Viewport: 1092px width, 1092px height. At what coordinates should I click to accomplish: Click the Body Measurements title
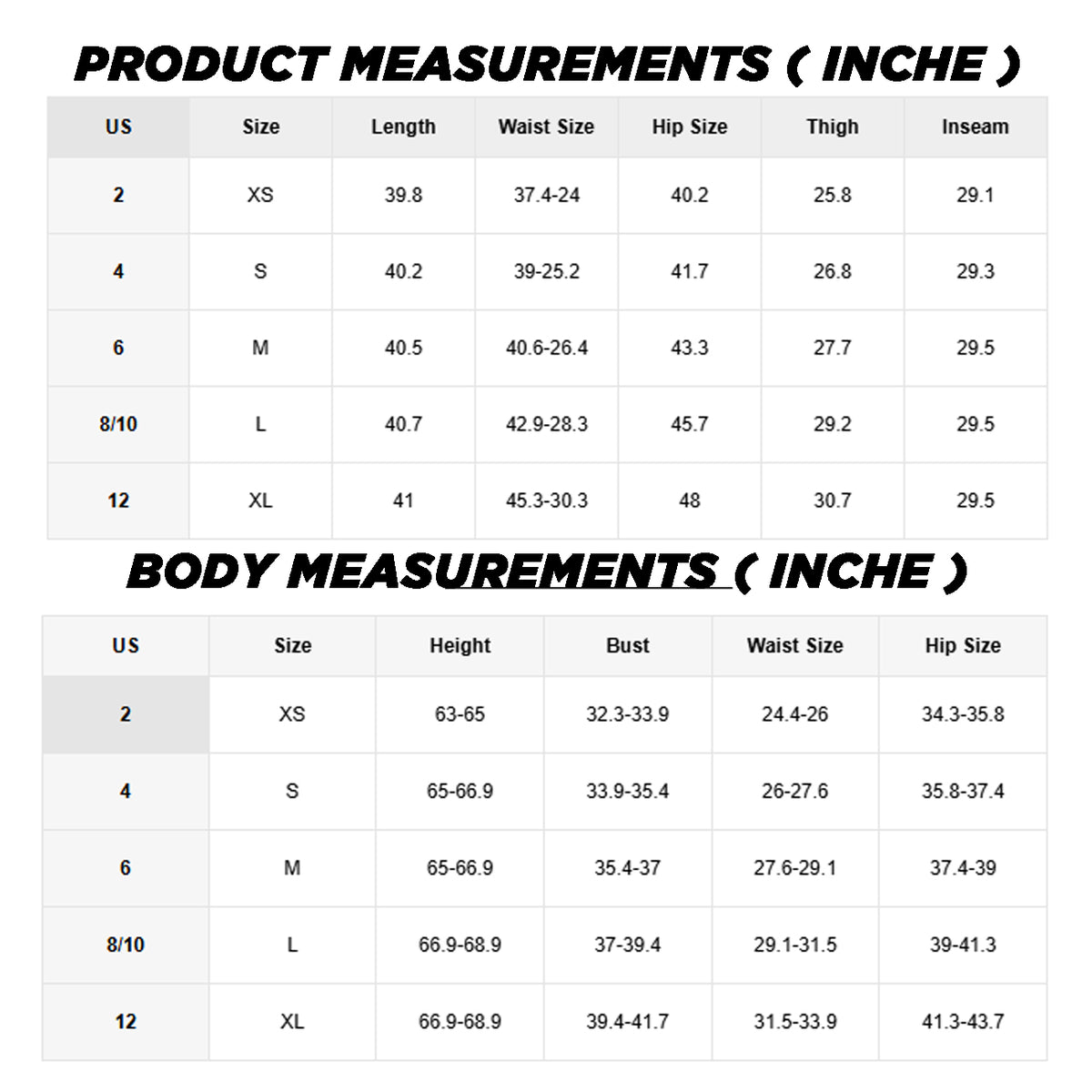pos(546,571)
